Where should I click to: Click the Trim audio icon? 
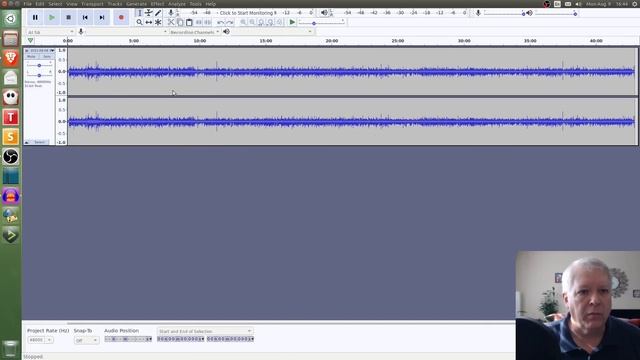[199, 22]
